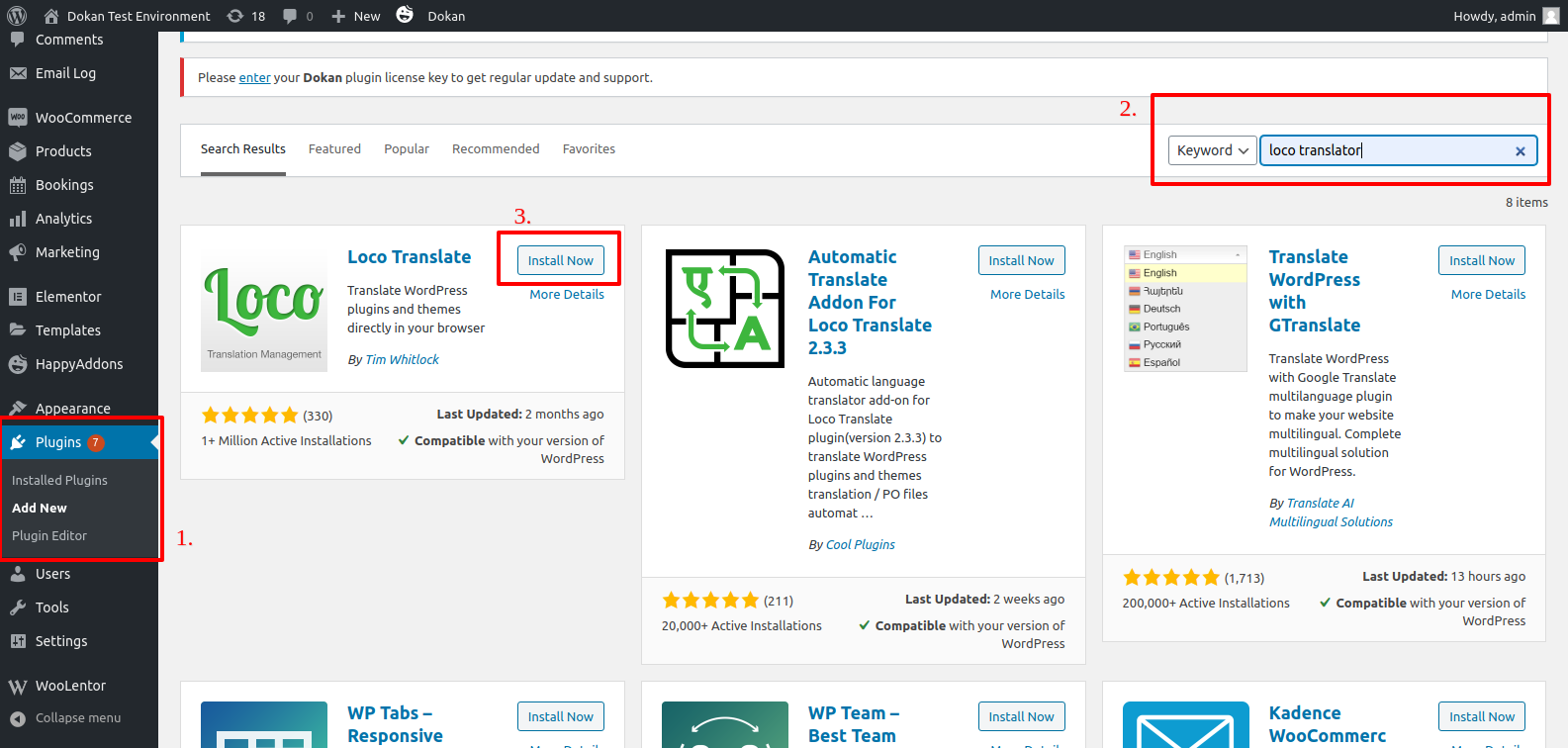Open More Details for Loco Translate

coord(567,295)
